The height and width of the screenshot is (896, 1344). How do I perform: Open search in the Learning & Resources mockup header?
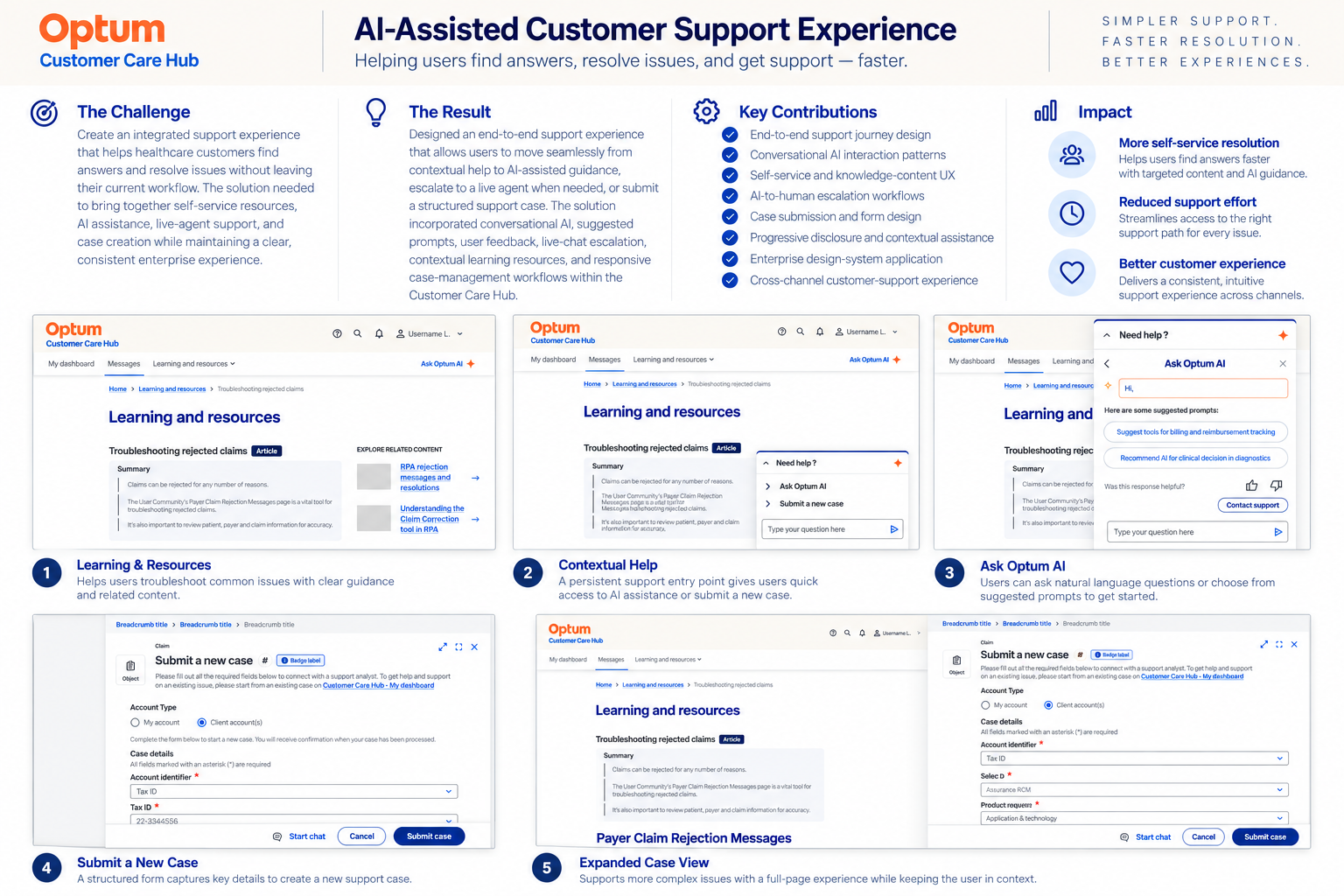[x=358, y=333]
